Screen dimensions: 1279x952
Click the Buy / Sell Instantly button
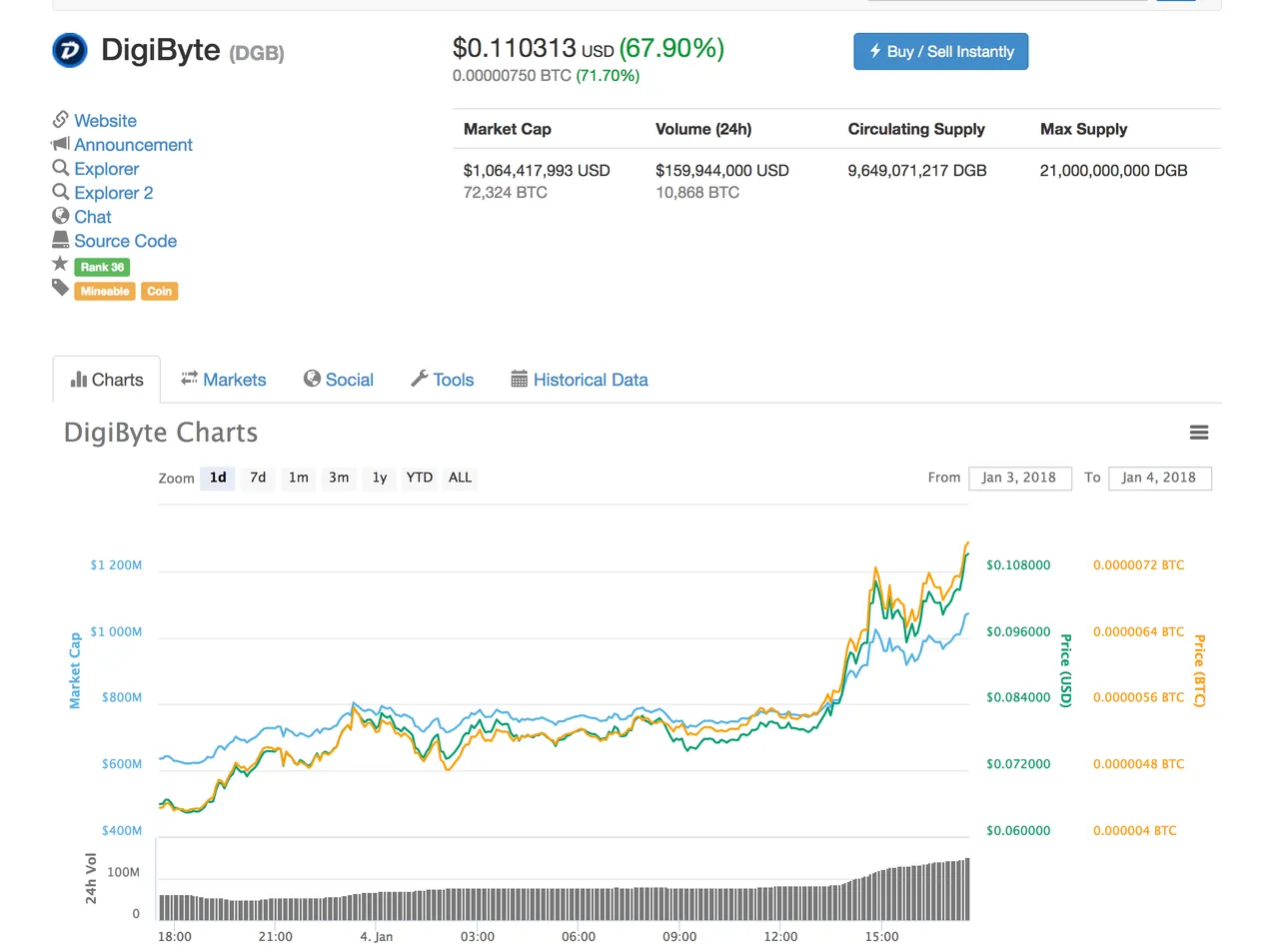[x=940, y=52]
